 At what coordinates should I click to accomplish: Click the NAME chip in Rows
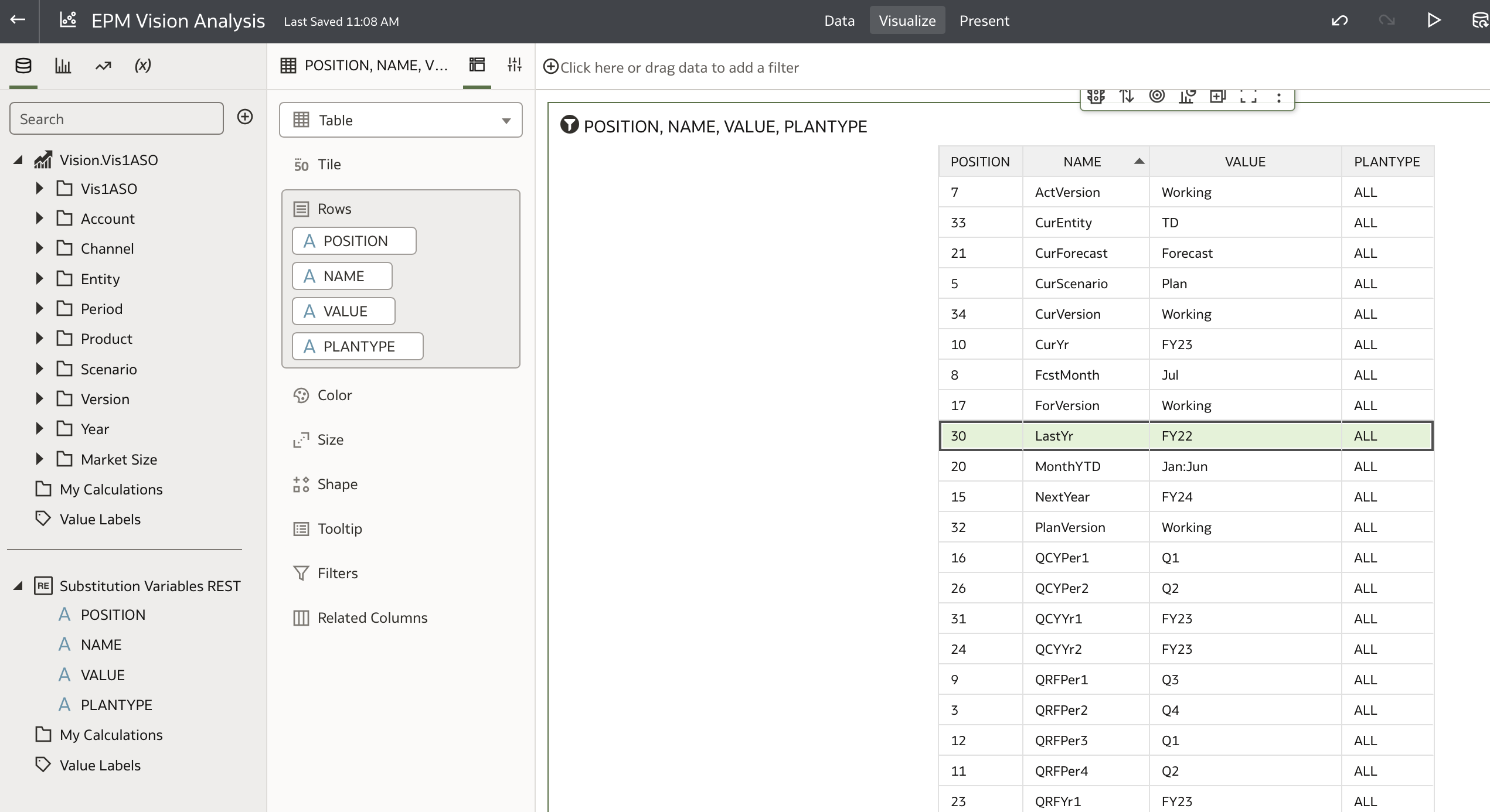click(342, 276)
